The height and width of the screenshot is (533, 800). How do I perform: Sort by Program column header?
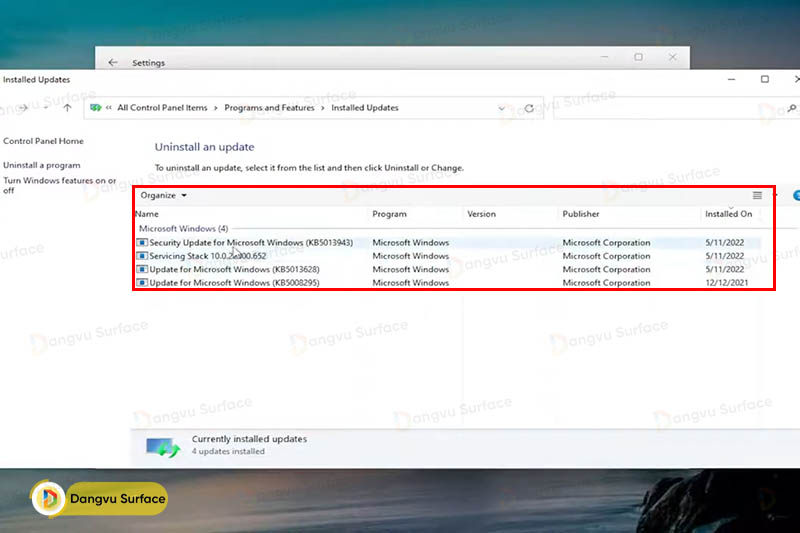pos(389,214)
